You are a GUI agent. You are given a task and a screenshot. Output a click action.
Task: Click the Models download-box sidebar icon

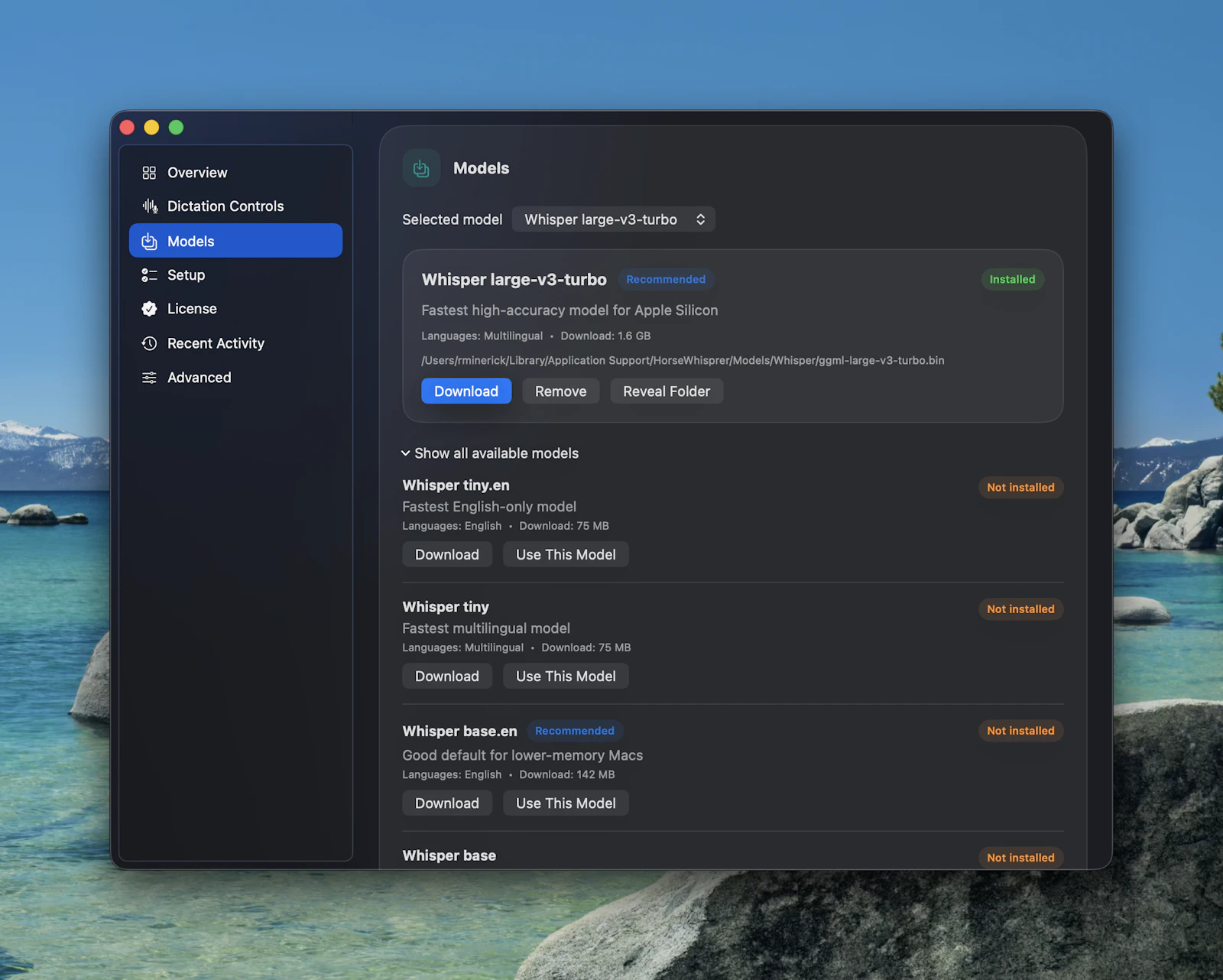click(149, 242)
